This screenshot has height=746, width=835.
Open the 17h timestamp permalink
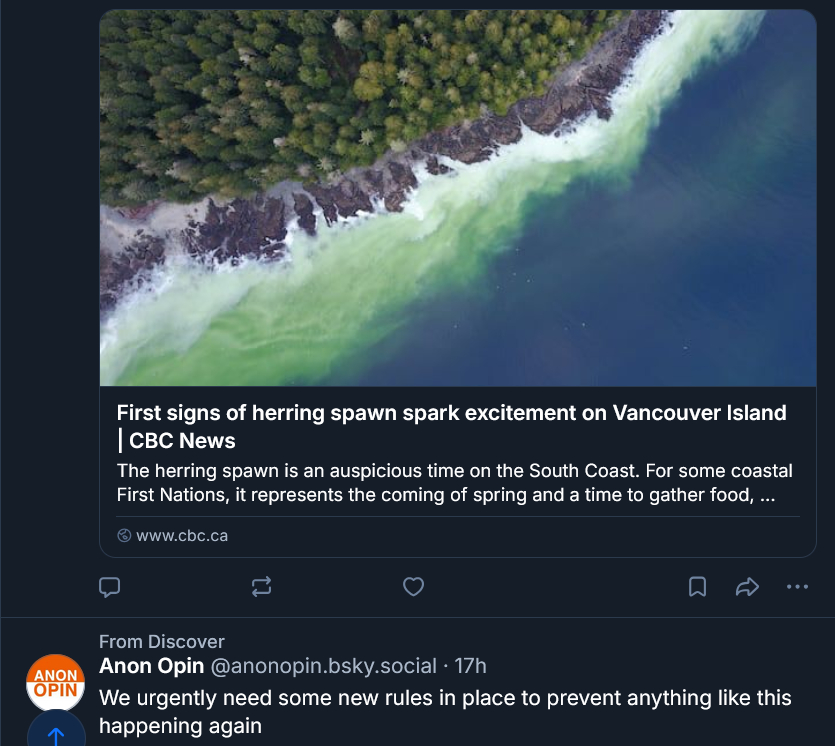(x=470, y=666)
